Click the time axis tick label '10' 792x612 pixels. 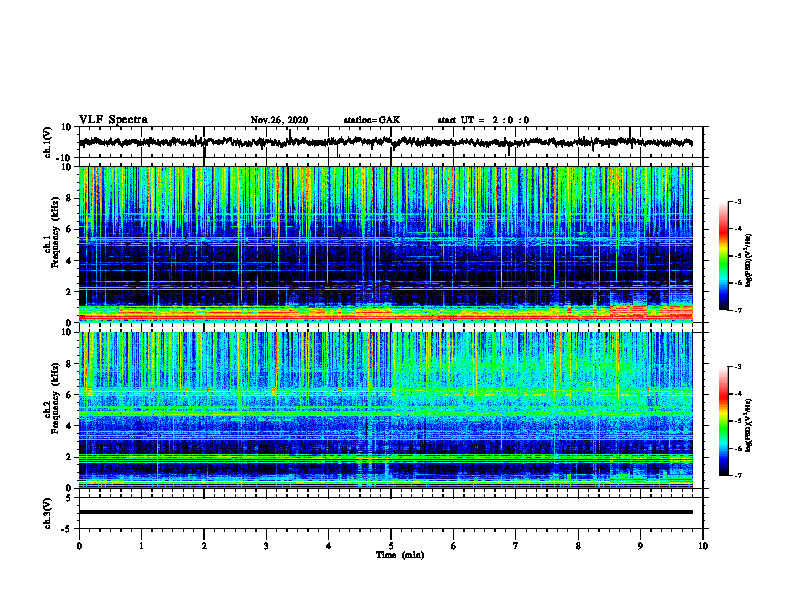click(703, 546)
